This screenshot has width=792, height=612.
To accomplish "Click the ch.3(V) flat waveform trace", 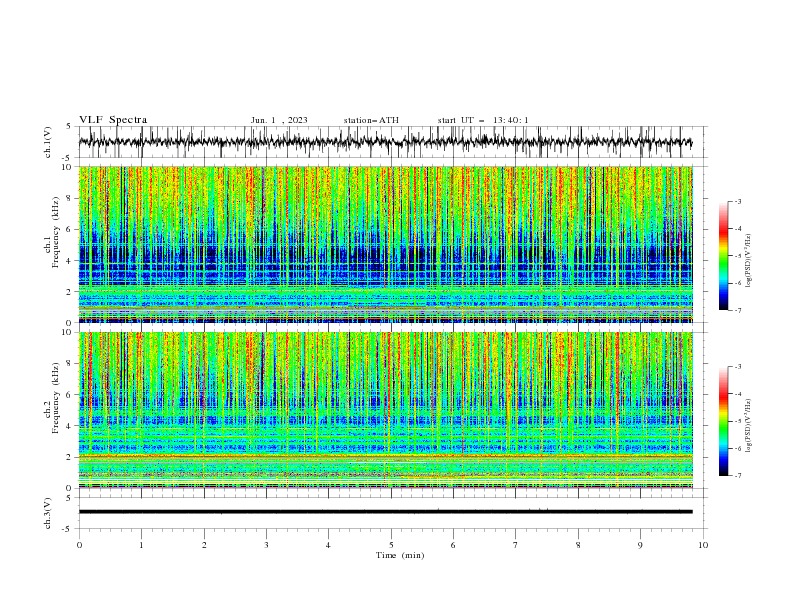I will click(x=386, y=512).
